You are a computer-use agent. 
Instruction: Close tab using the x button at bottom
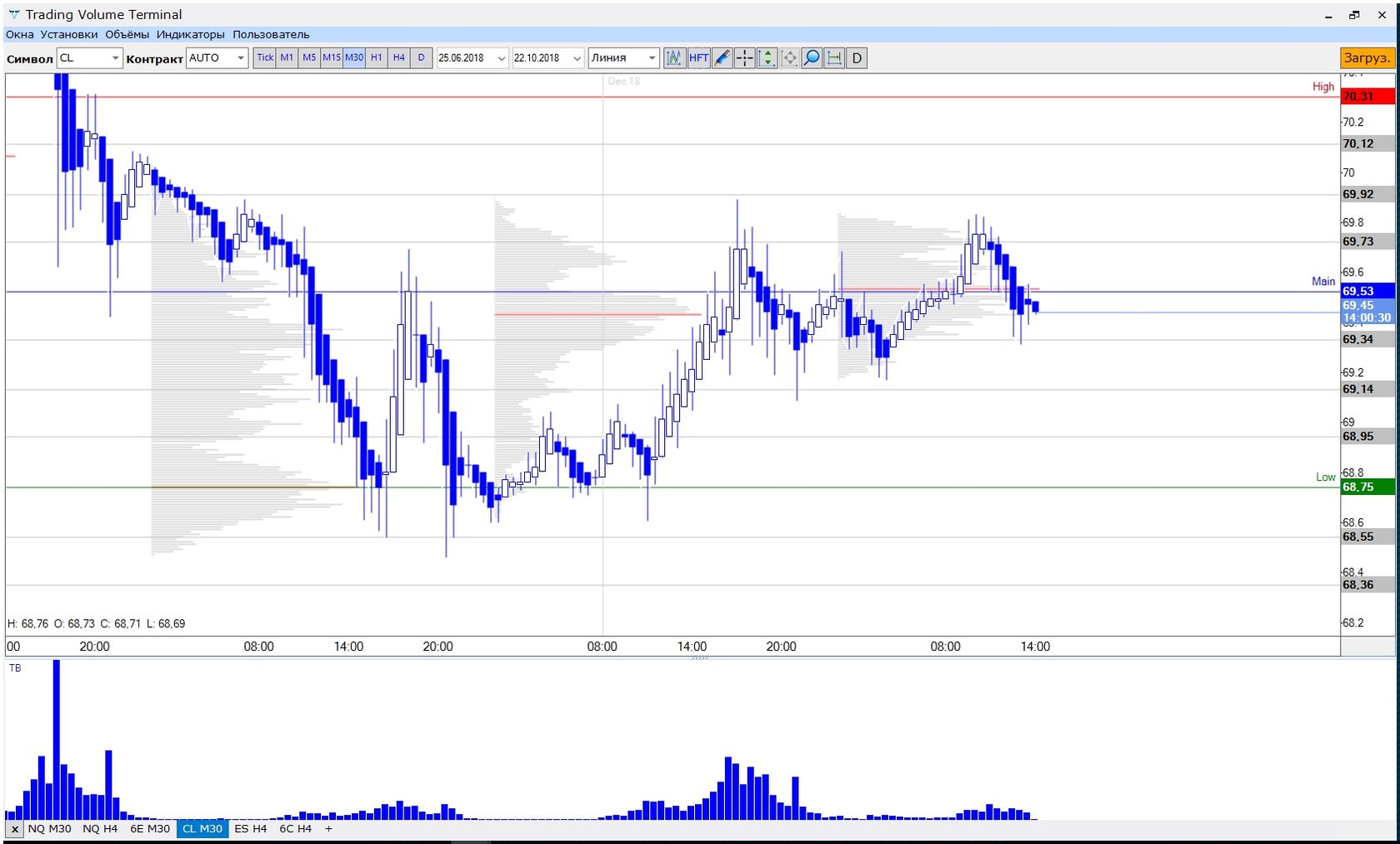point(14,829)
